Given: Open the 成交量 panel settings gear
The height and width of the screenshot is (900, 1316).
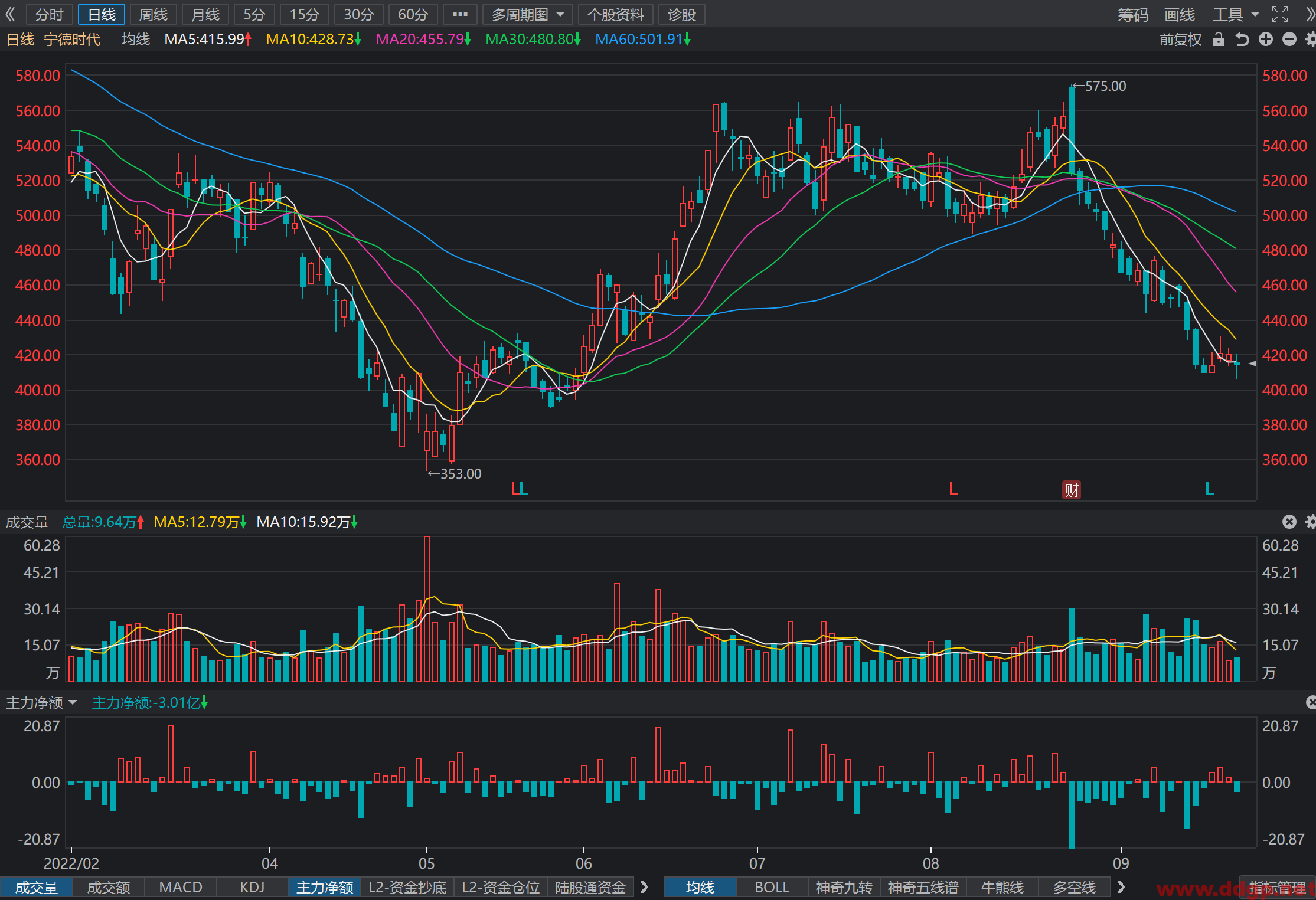Looking at the screenshot, I should pyautogui.click(x=1310, y=522).
